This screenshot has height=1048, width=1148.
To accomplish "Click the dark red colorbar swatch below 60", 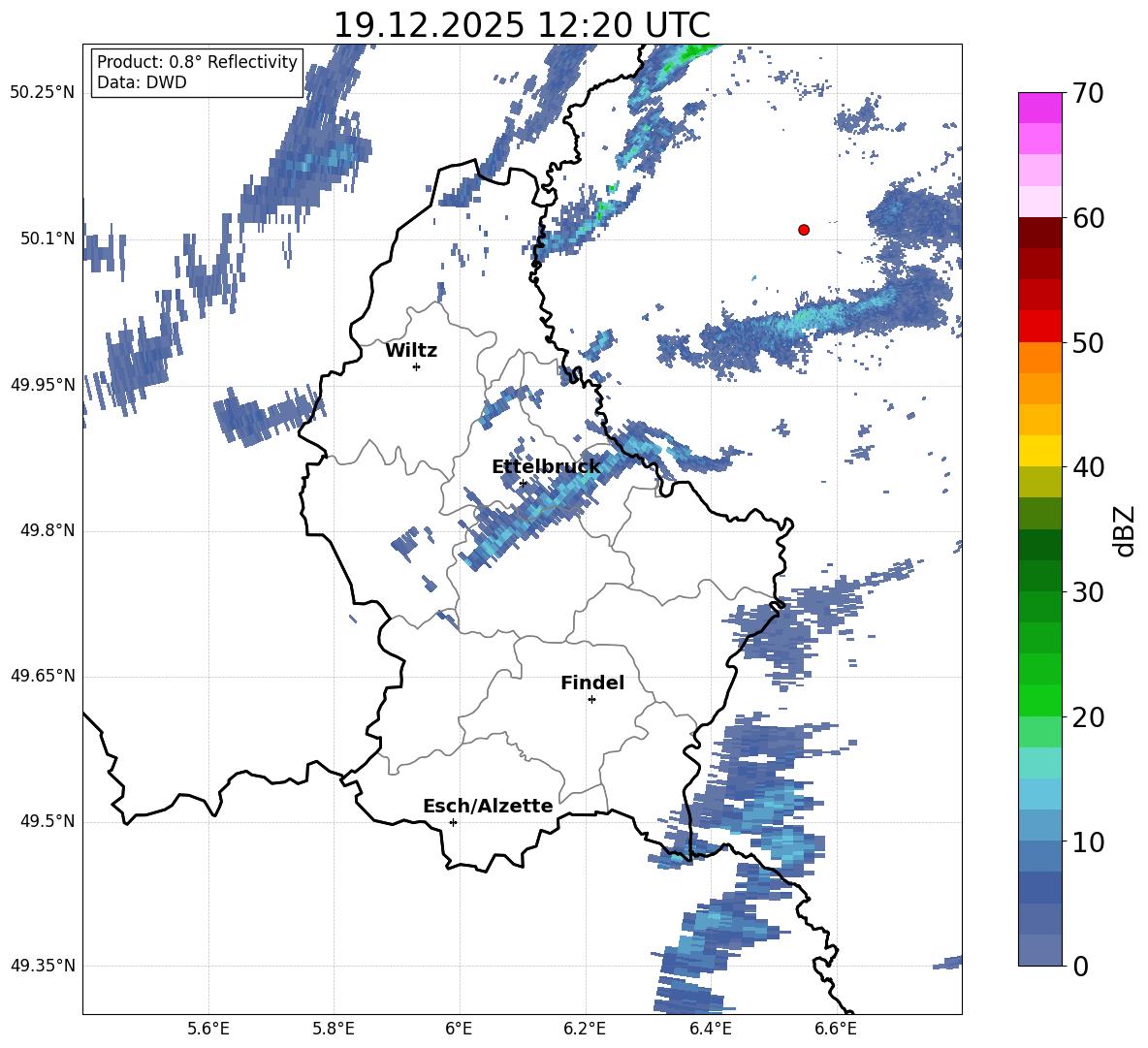I will (x=1039, y=233).
